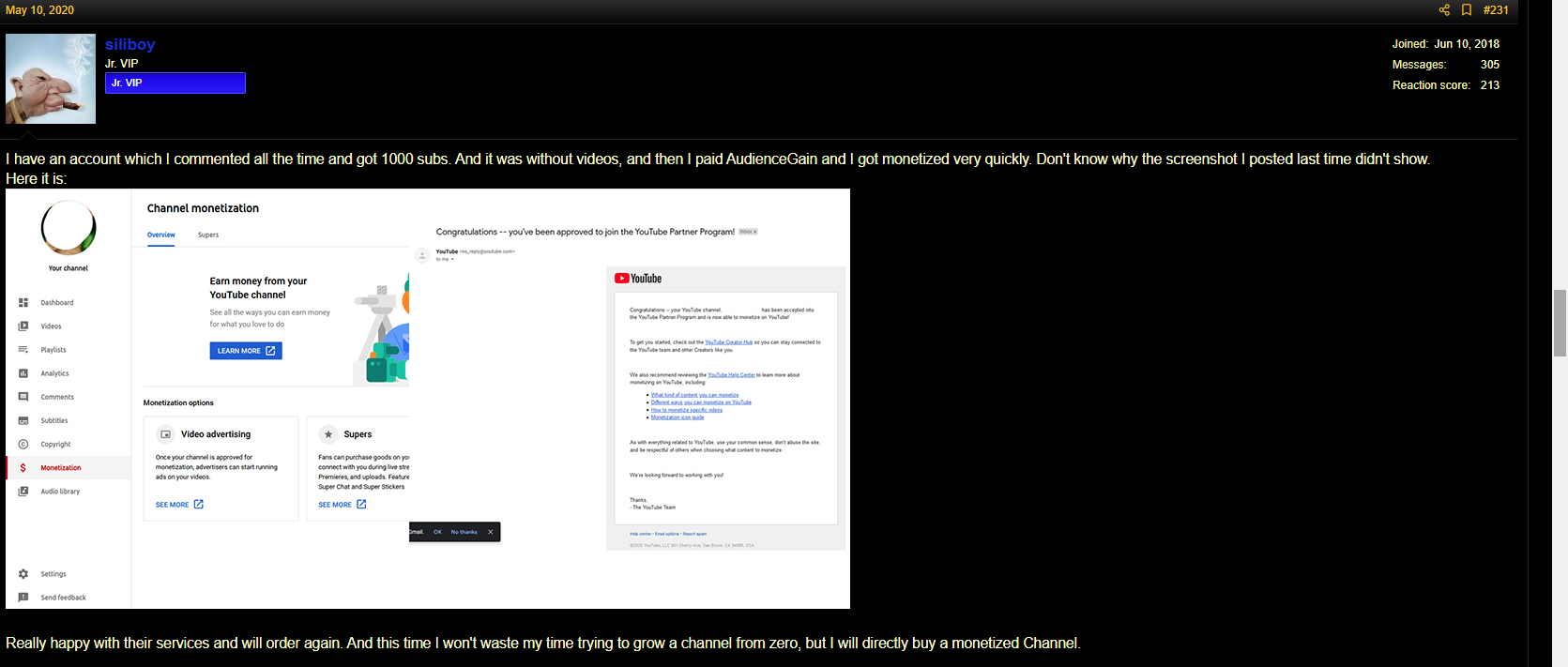Image resolution: width=1568 pixels, height=667 pixels.
Task: Click SEE MORE under the Supers card
Action: click(x=343, y=505)
